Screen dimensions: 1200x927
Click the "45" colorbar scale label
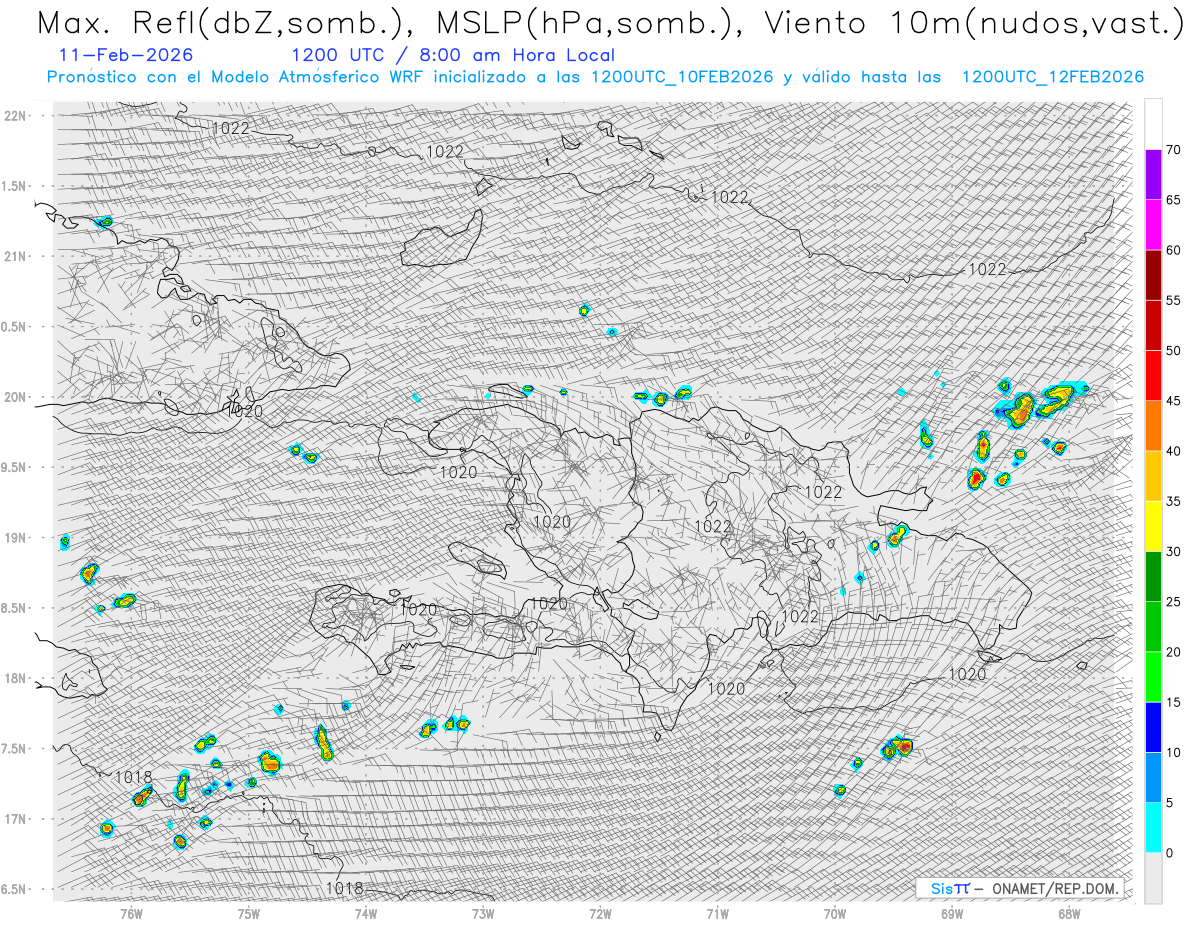coord(1173,401)
